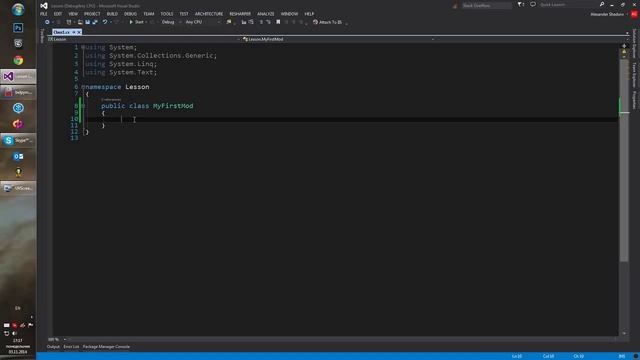Screen dimensions: 640x360
Task: Click the MyFirstMod class name in code
Action: [173, 106]
